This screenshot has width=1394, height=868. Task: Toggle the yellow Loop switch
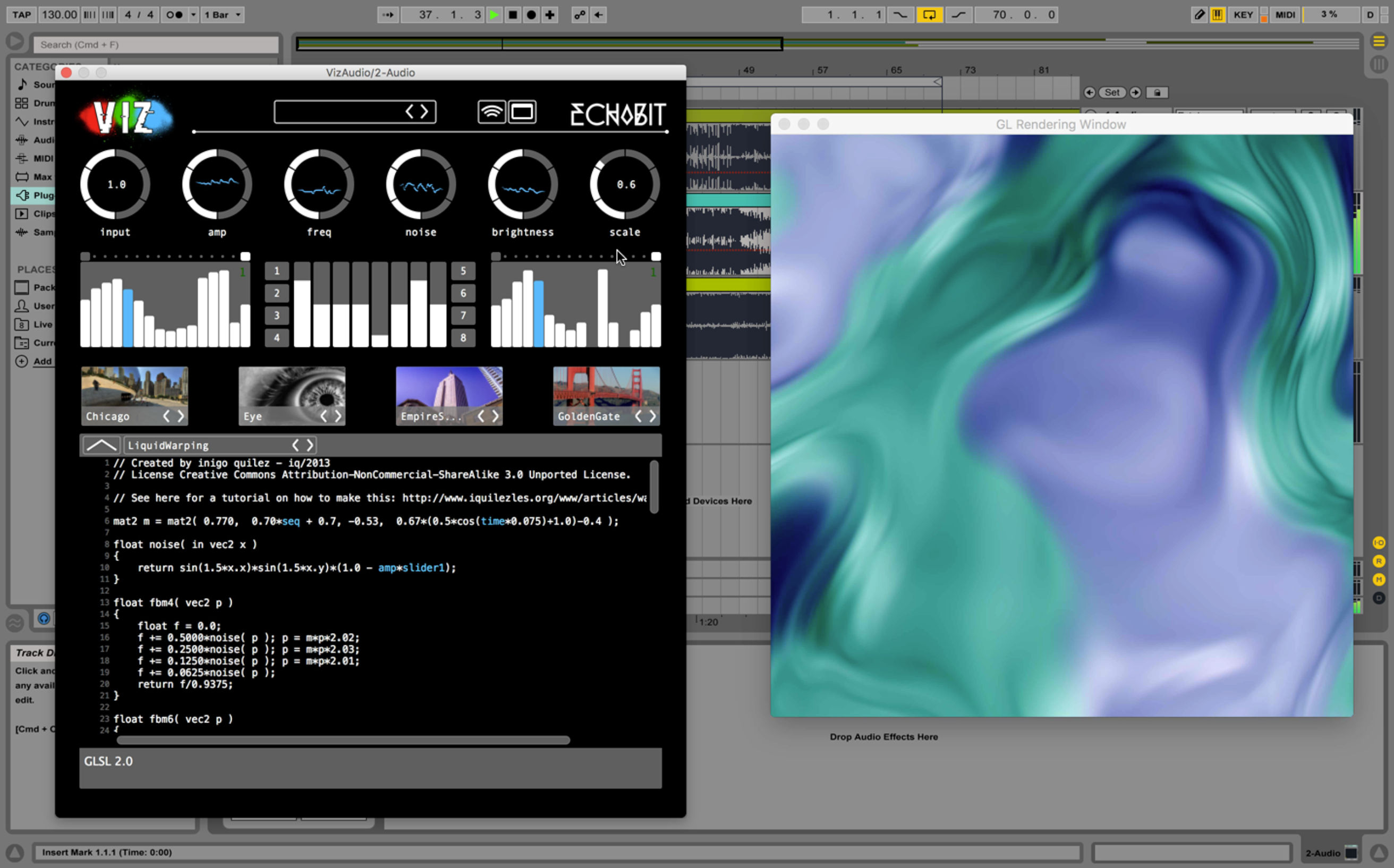[x=929, y=15]
